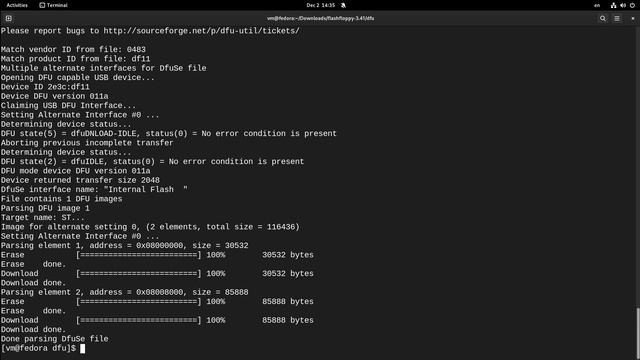Click 'DFU mode device DFU version 011a' line

[x=76, y=171]
